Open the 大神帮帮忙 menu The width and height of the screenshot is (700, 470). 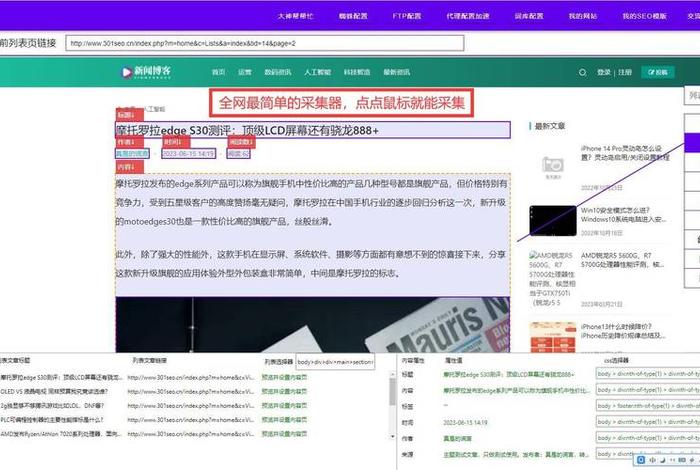(296, 16)
